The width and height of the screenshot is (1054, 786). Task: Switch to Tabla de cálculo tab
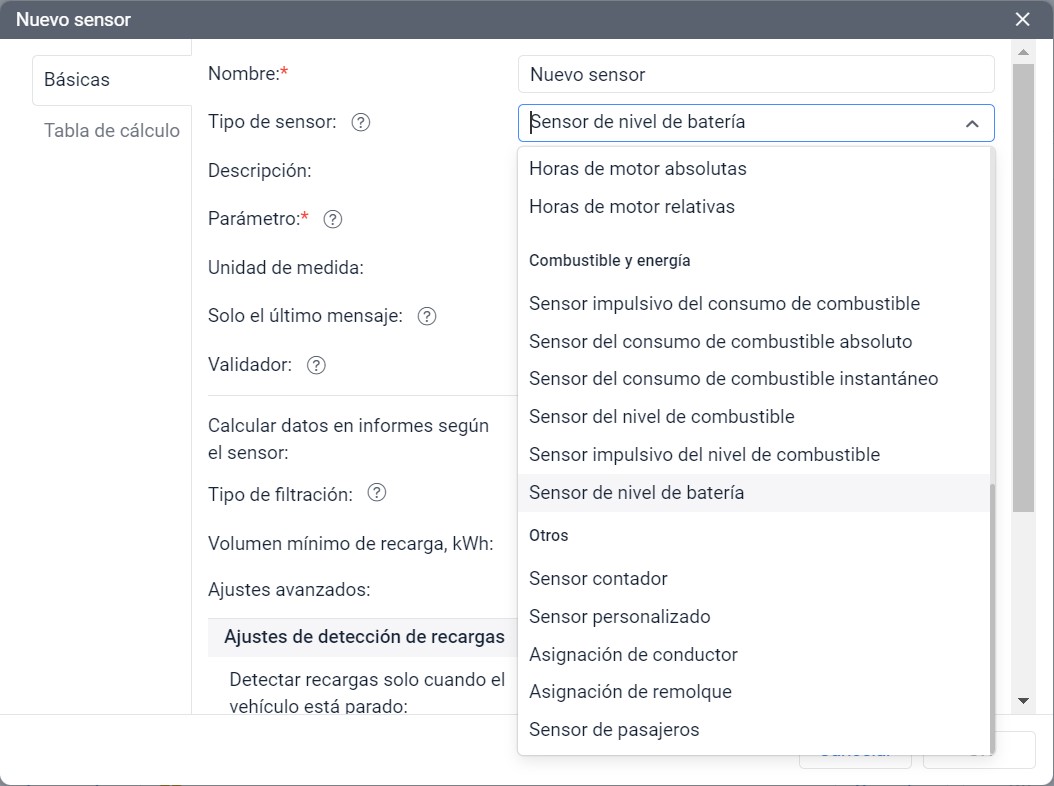(x=111, y=131)
